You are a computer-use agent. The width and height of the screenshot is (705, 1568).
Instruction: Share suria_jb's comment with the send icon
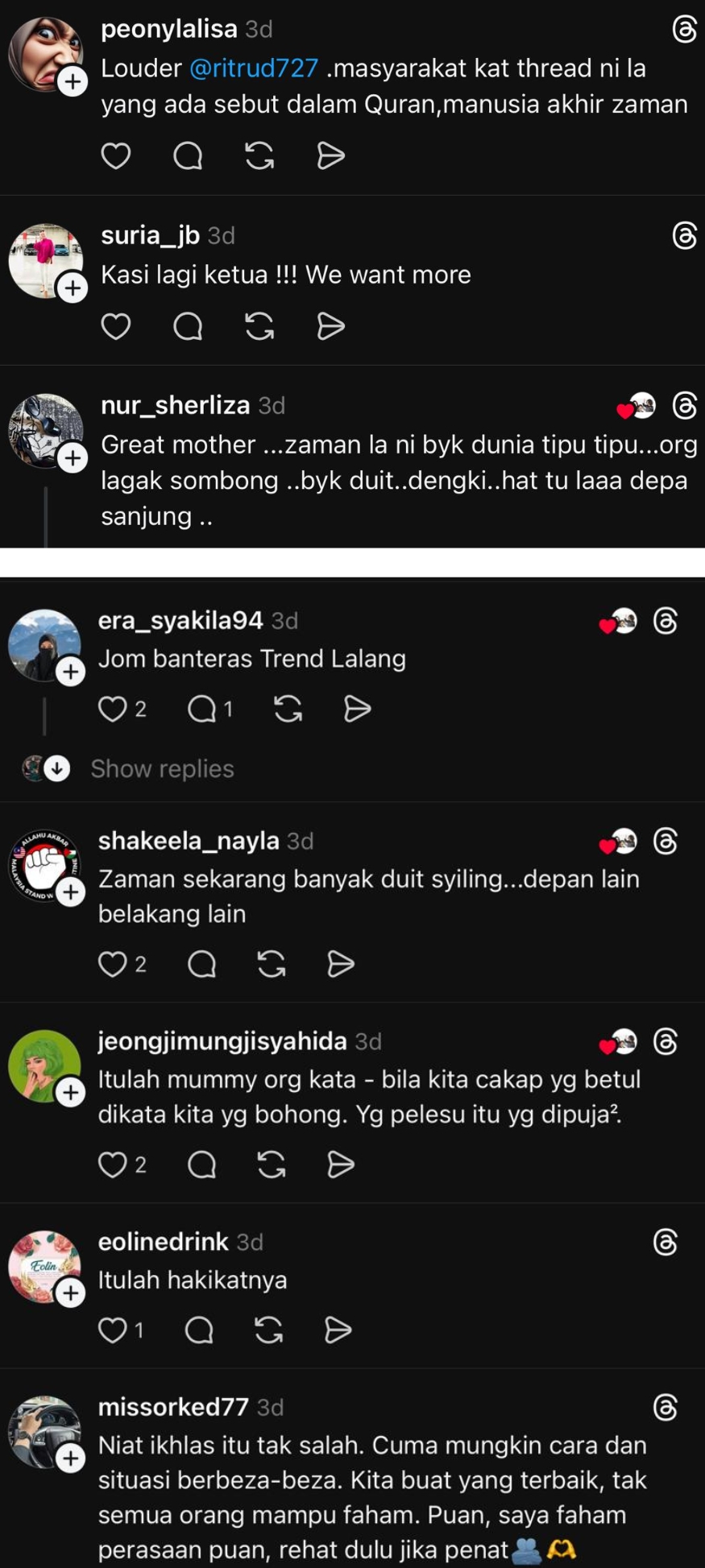(x=331, y=326)
